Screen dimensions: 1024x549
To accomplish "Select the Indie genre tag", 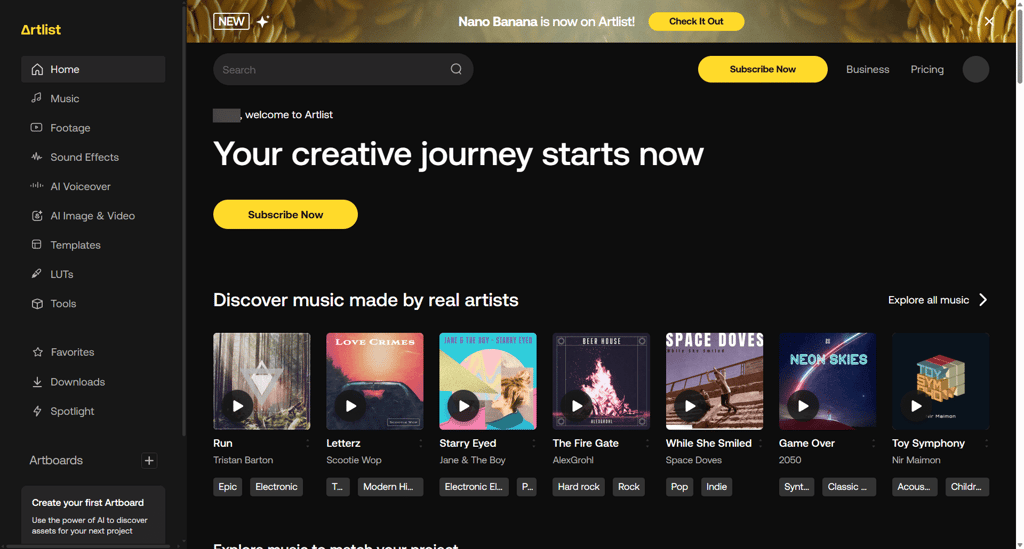I will 716,487.
